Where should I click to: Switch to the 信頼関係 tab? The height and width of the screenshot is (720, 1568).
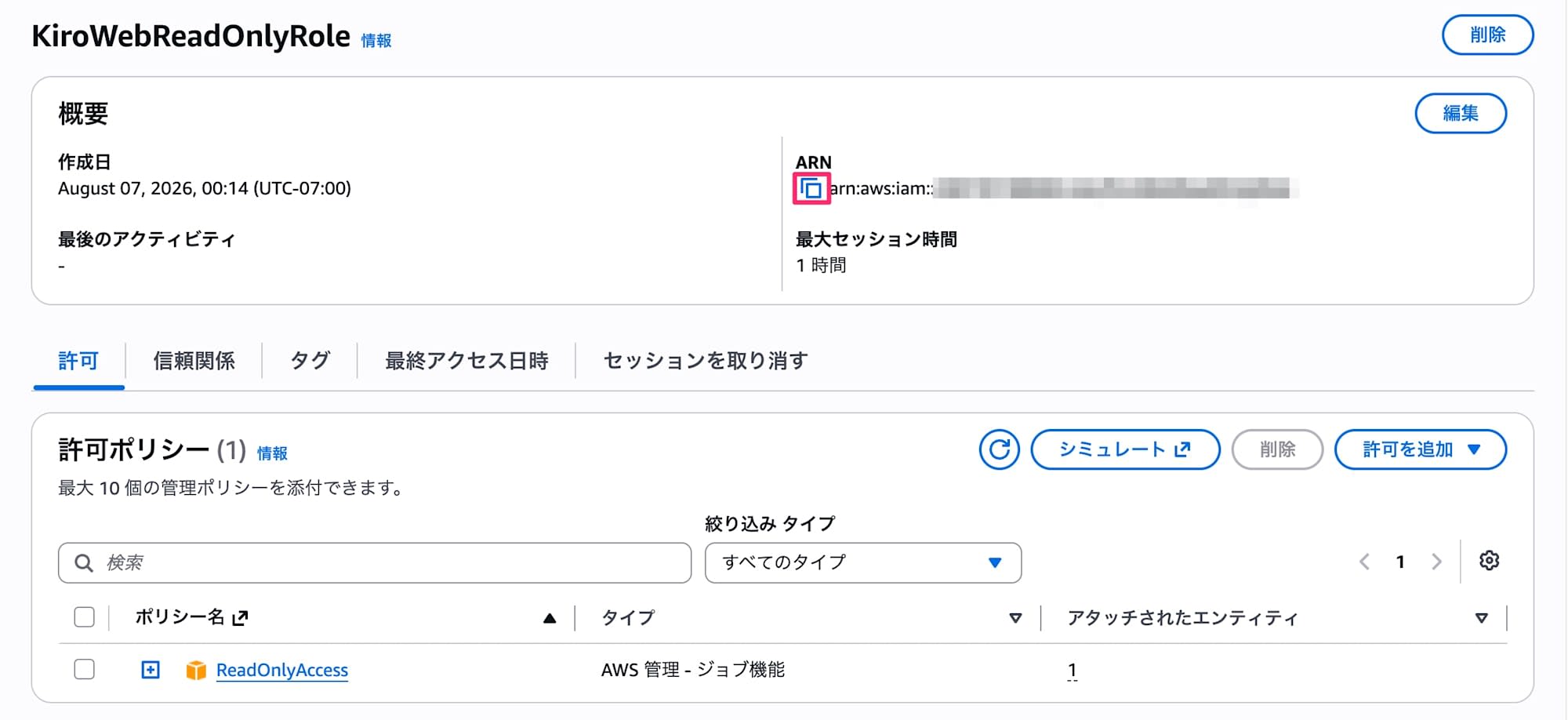194,361
